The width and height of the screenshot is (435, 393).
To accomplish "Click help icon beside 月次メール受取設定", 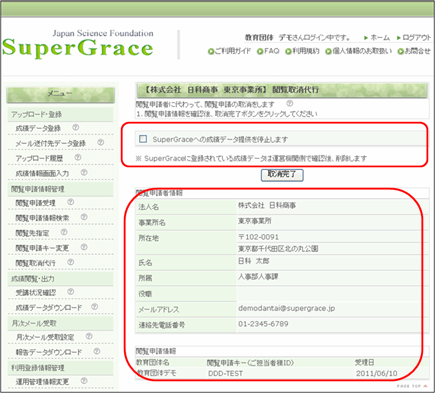I will (x=89, y=336).
